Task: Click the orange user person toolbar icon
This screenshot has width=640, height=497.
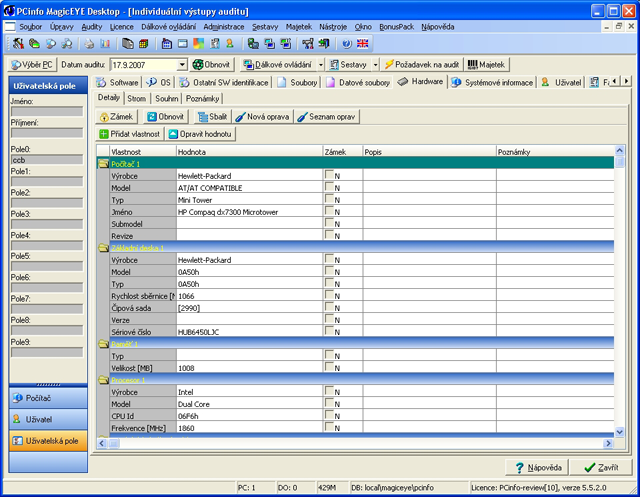Action: 230,43
